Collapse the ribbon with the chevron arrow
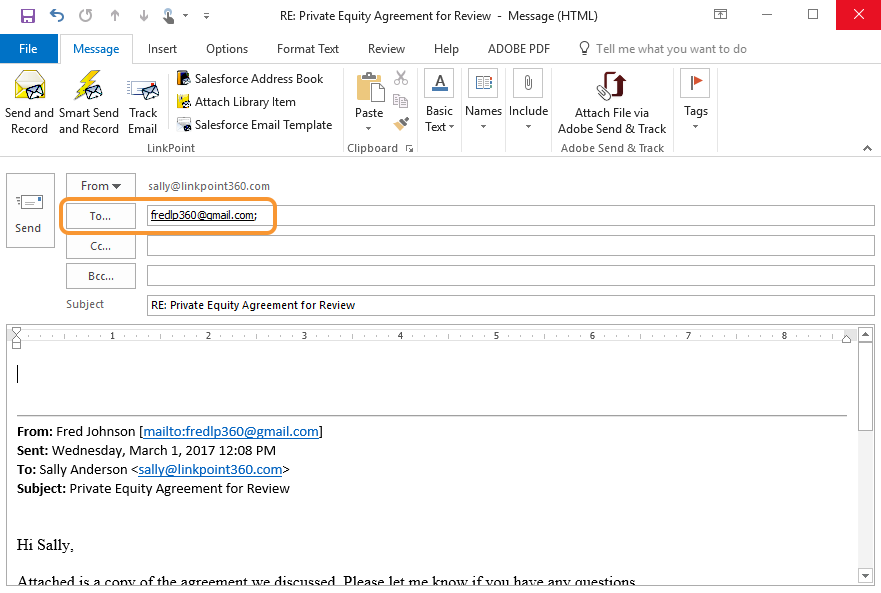The image size is (881, 593). coord(866,148)
